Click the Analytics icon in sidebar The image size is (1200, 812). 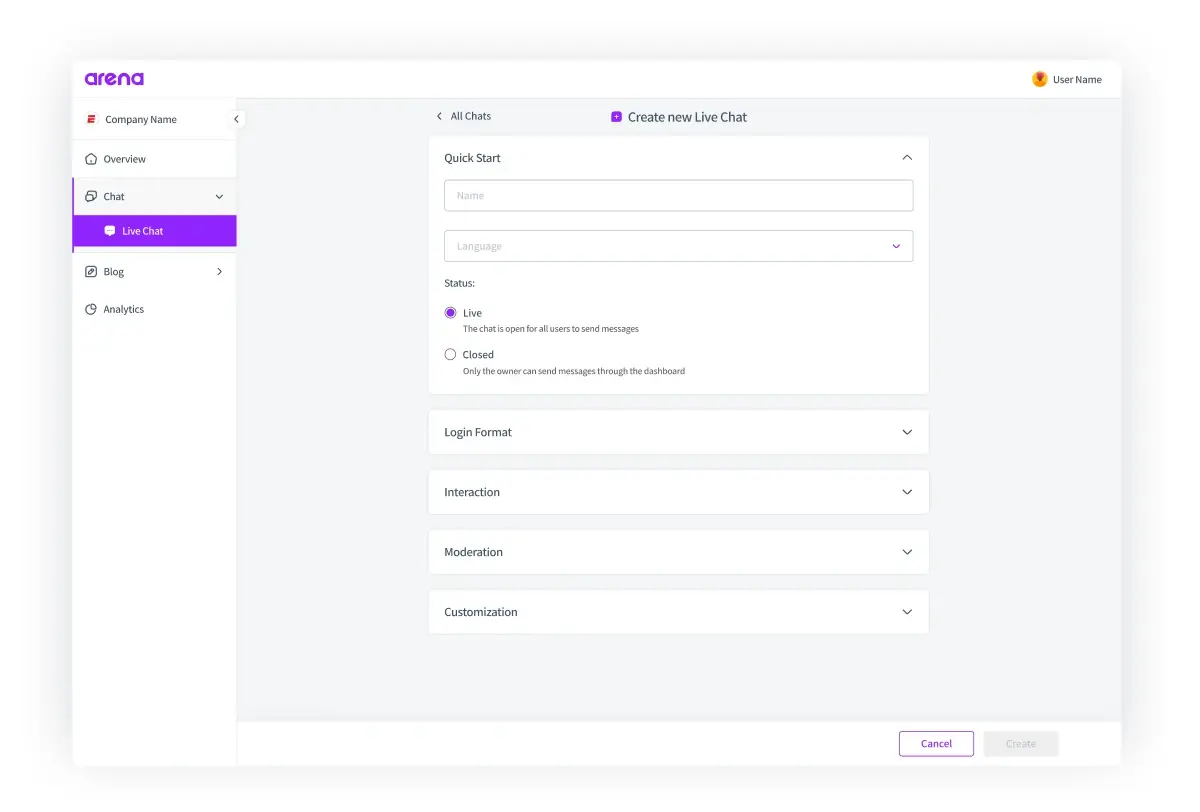point(91,309)
